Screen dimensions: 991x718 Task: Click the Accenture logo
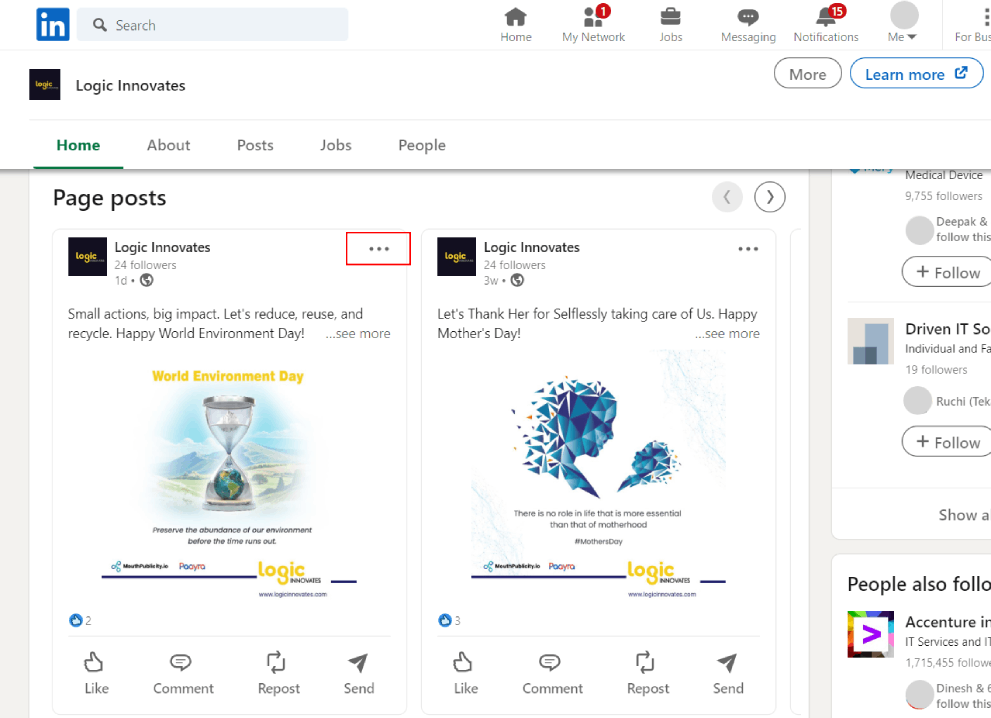pyautogui.click(x=870, y=634)
